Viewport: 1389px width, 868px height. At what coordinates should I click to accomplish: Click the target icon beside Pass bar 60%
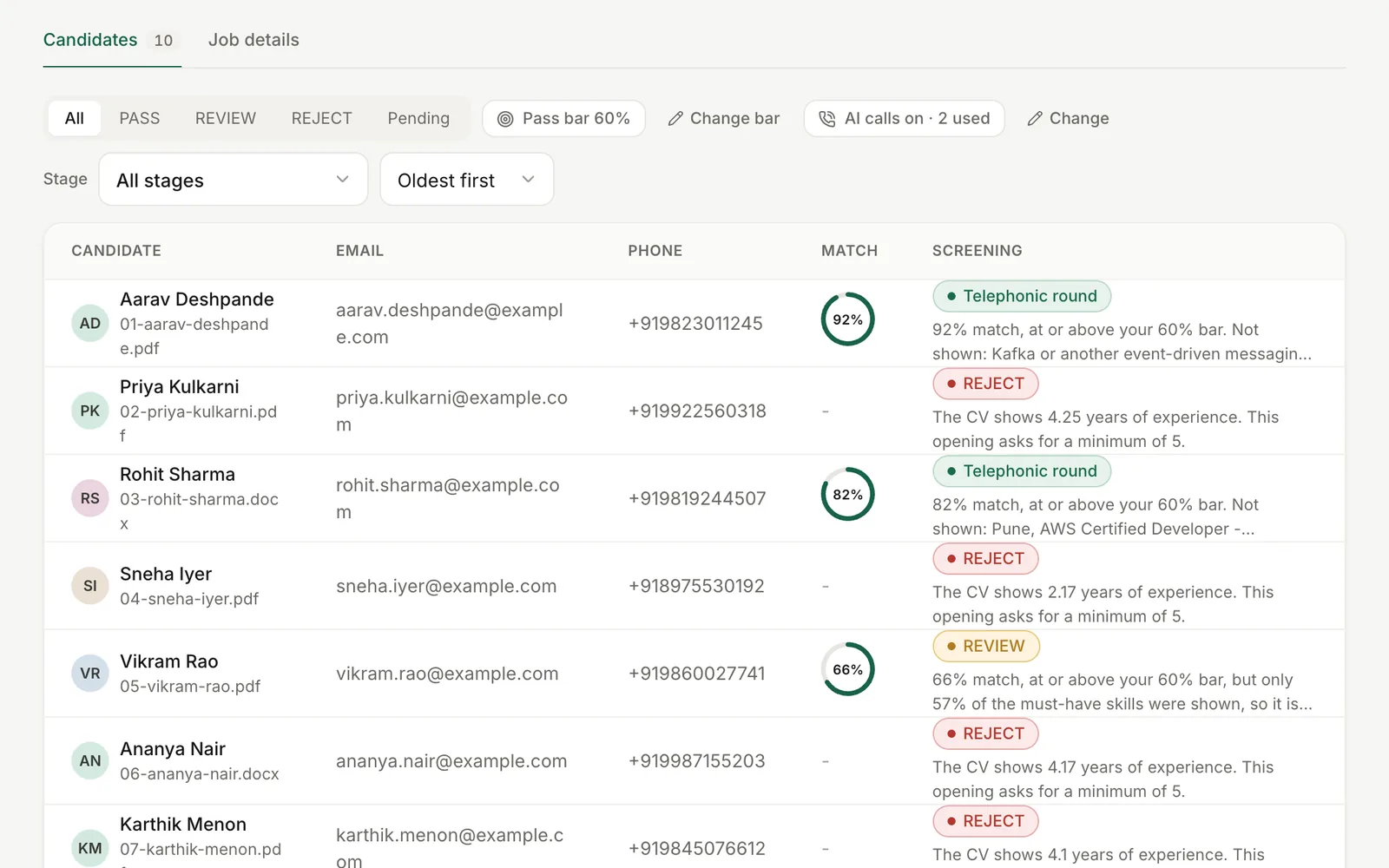(505, 119)
